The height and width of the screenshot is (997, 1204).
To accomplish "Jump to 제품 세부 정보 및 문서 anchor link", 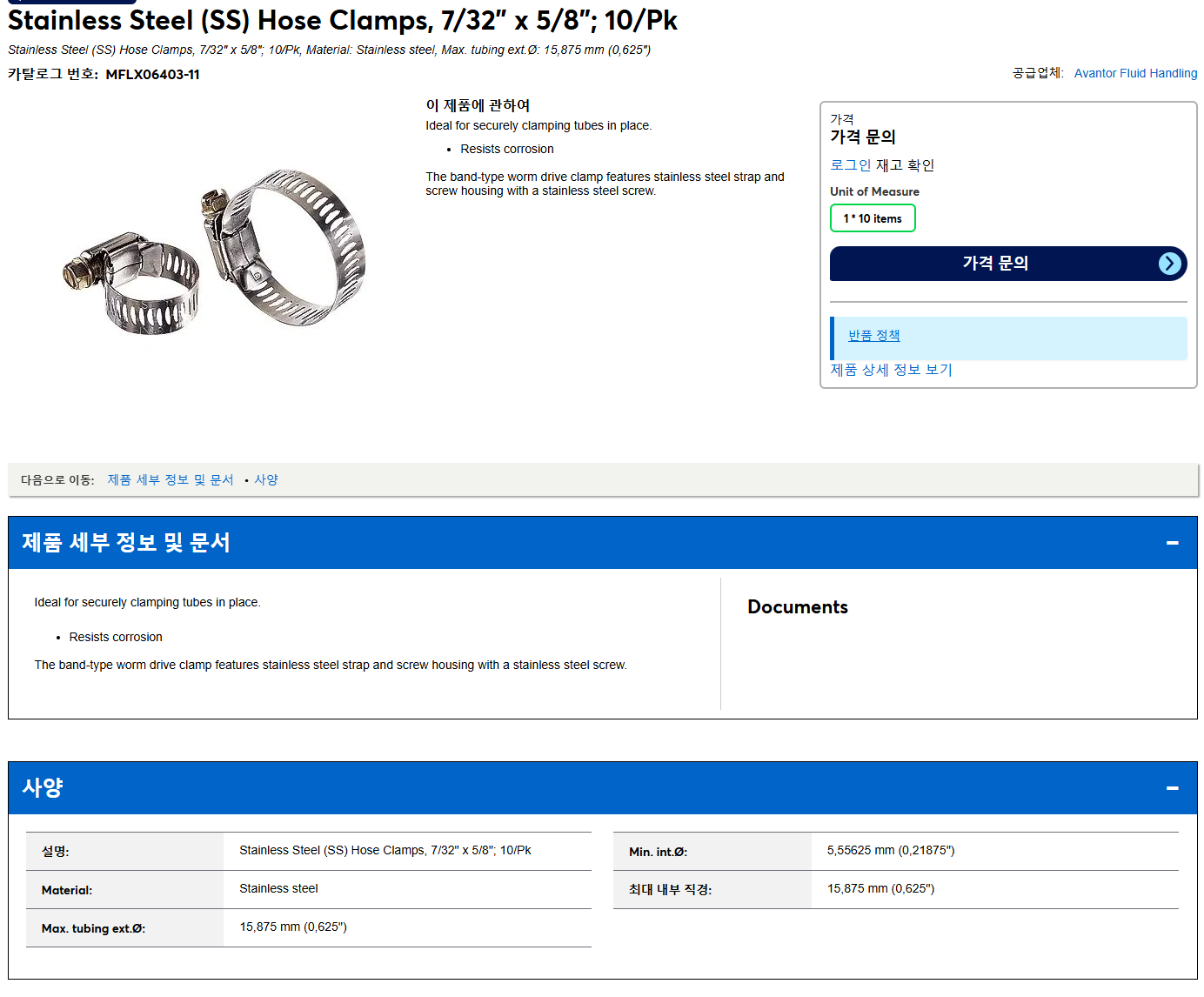I will click(171, 480).
